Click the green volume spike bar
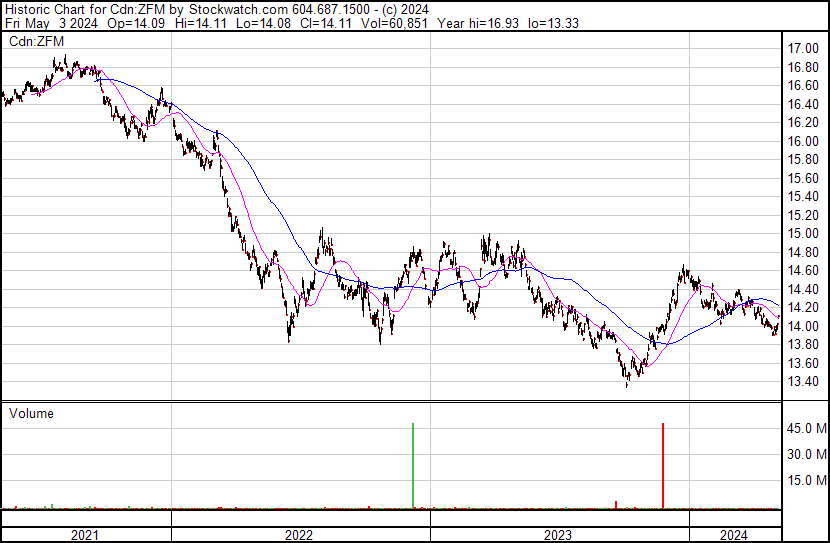The width and height of the screenshot is (830, 543). click(x=413, y=466)
